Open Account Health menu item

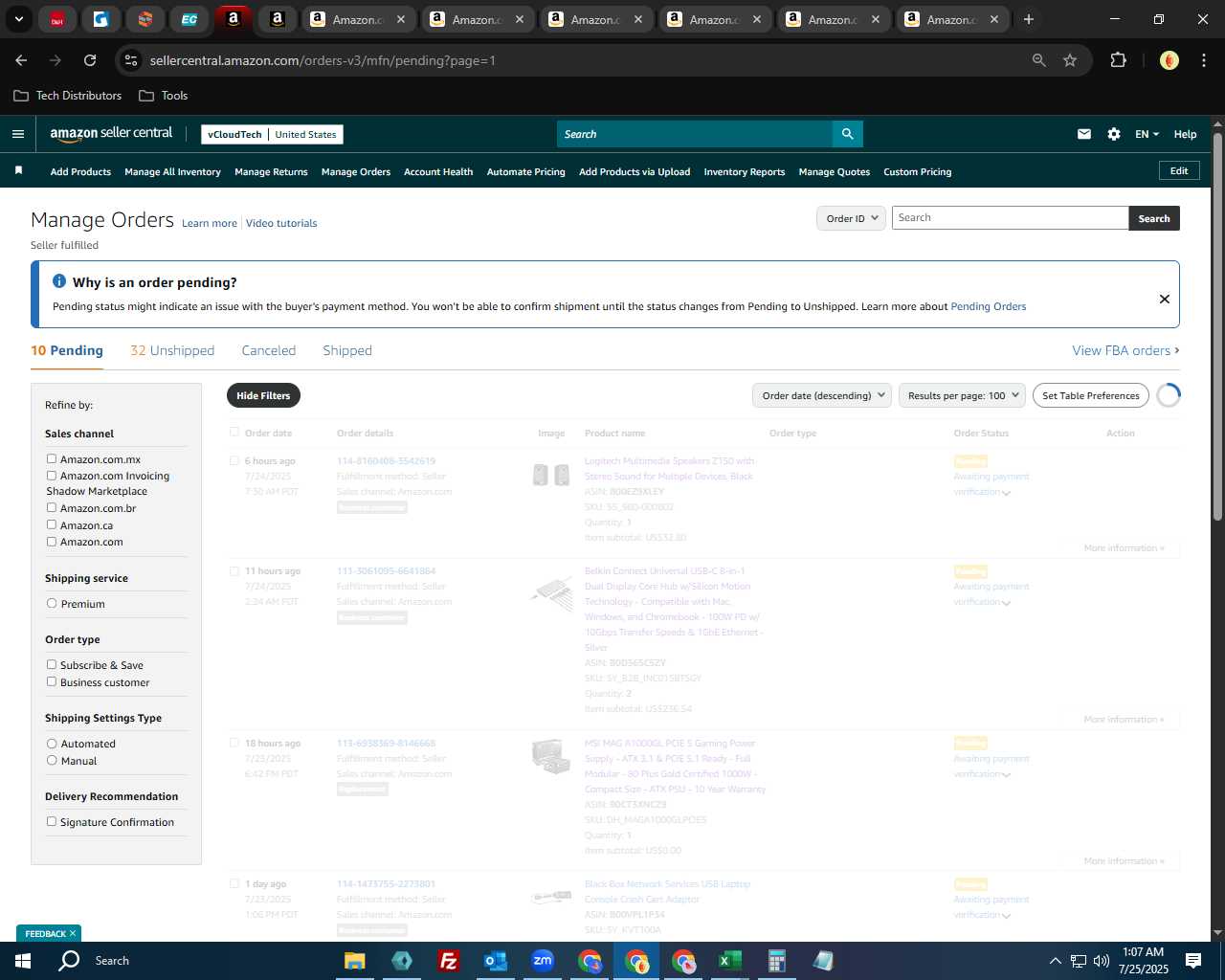tap(438, 172)
